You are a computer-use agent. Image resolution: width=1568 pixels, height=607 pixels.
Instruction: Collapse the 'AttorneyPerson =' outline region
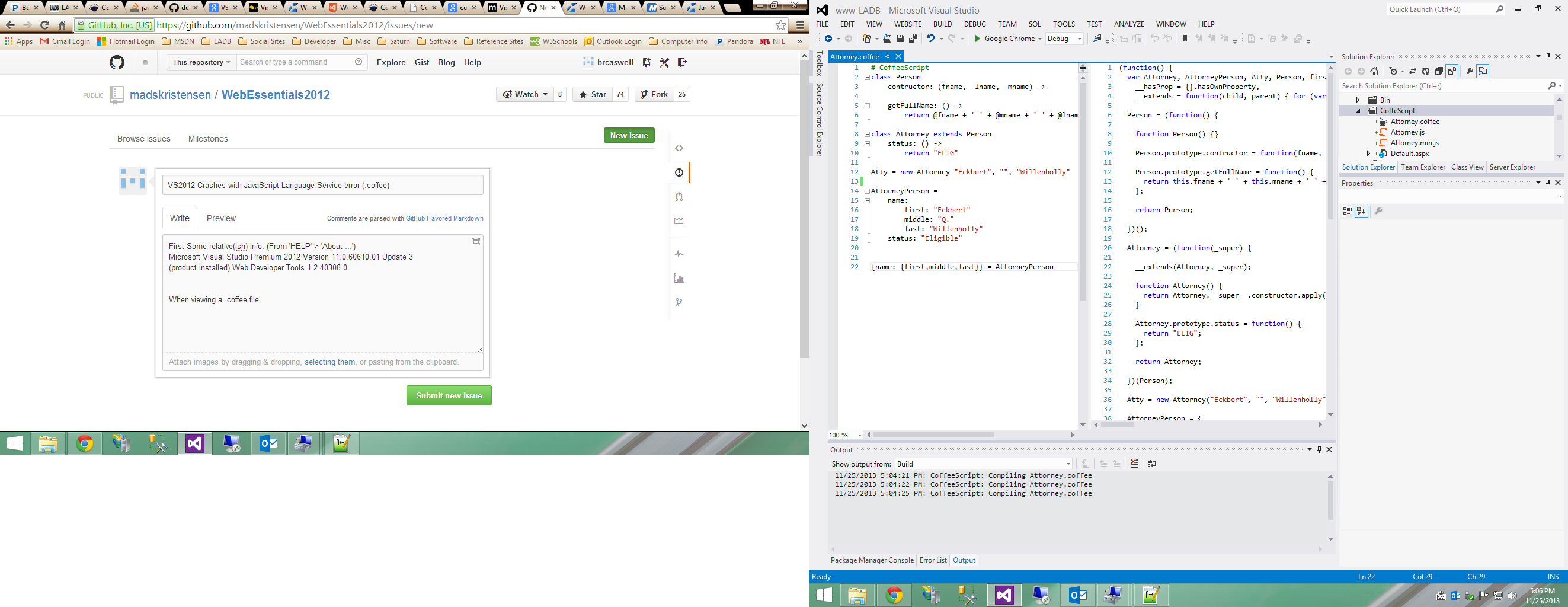coord(867,191)
